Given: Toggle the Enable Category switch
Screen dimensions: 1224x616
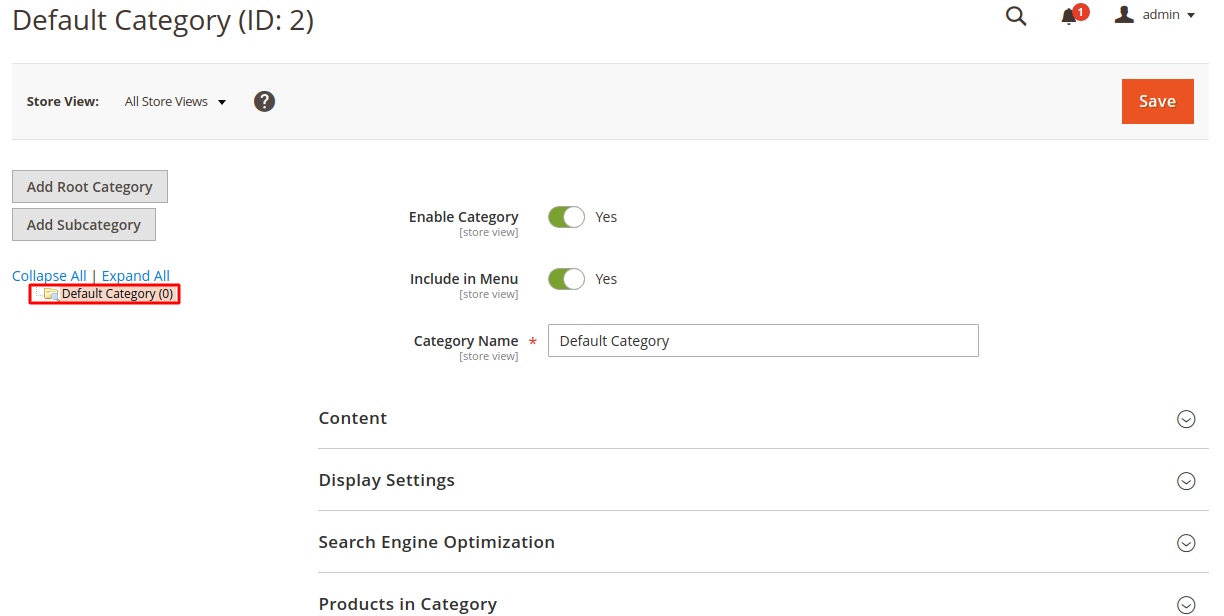Looking at the screenshot, I should [566, 217].
